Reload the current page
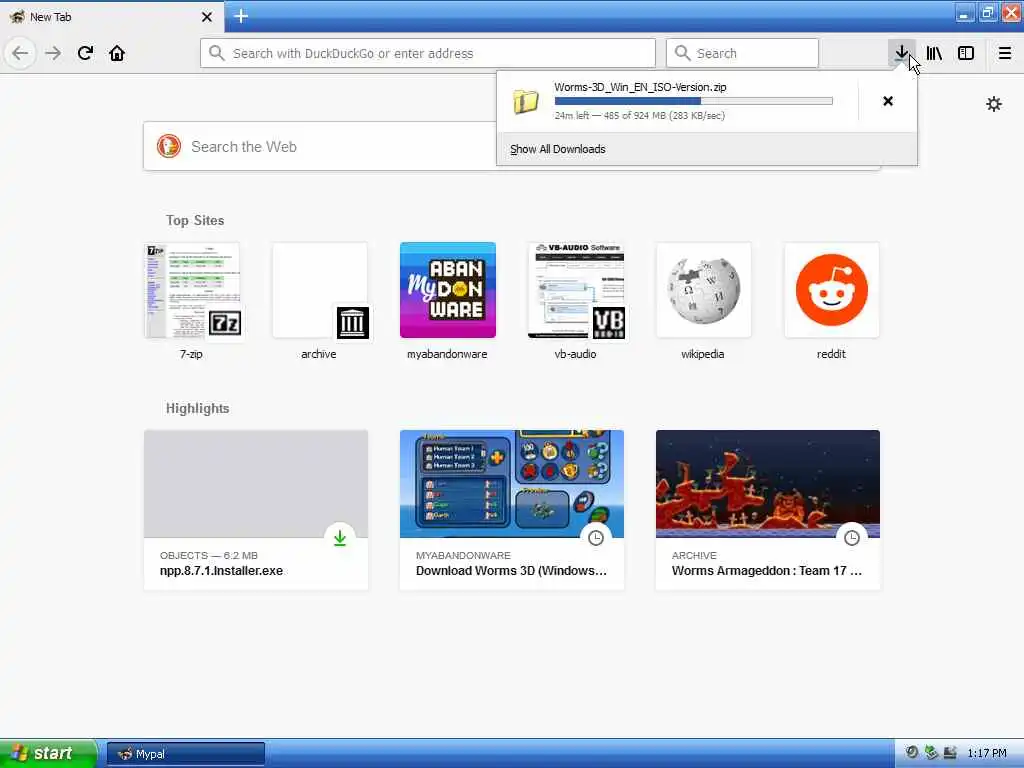The height and width of the screenshot is (768, 1024). click(x=85, y=53)
